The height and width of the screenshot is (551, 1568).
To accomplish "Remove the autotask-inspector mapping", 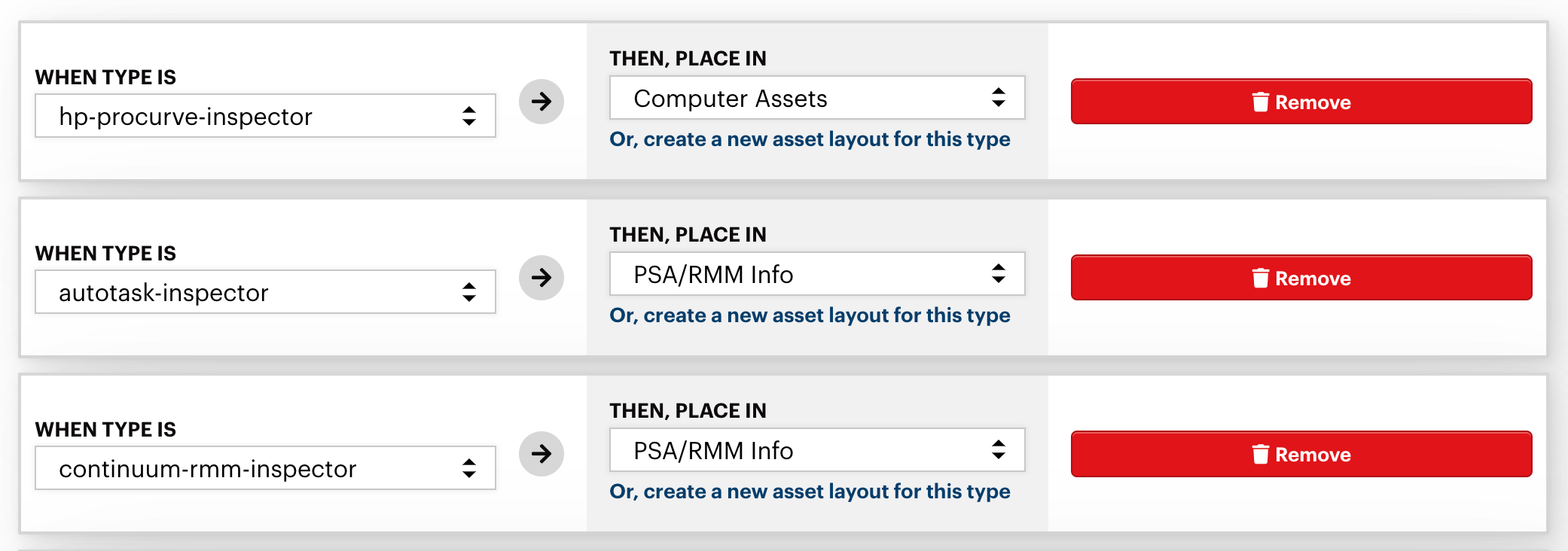I will click(x=1301, y=278).
